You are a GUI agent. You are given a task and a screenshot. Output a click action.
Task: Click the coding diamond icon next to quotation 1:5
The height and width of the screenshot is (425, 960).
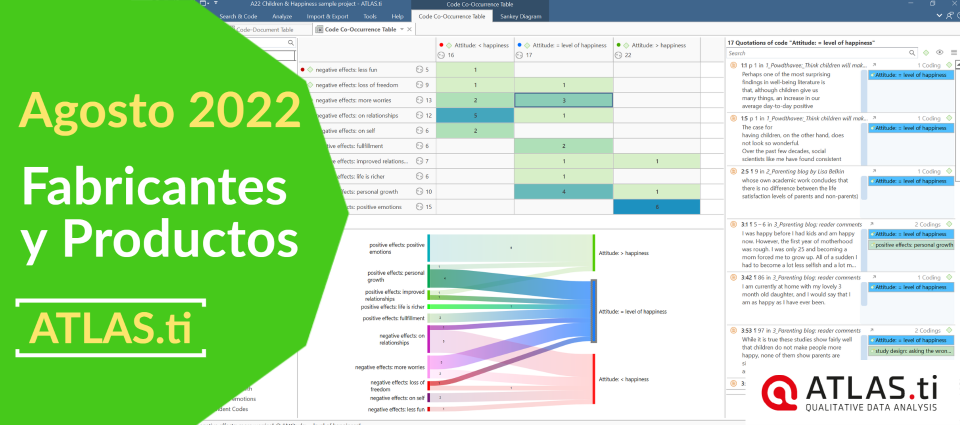click(x=949, y=118)
